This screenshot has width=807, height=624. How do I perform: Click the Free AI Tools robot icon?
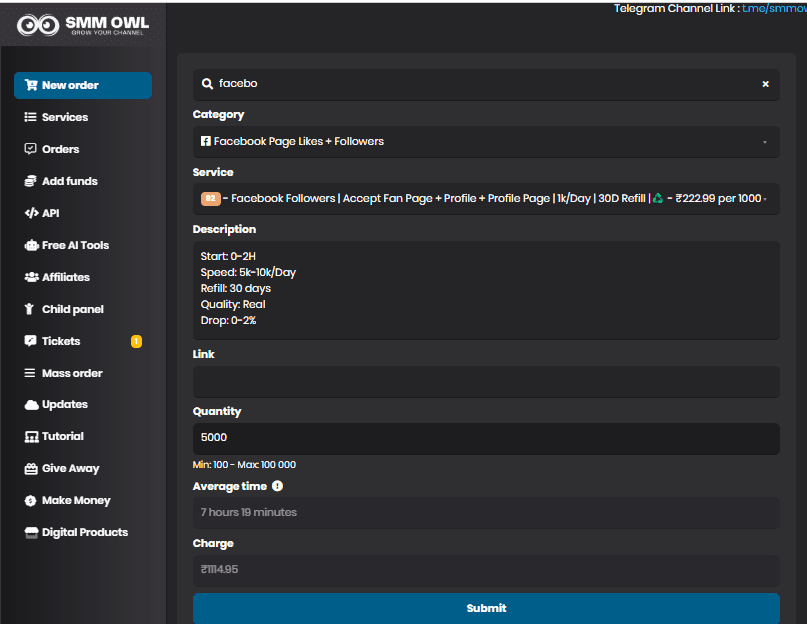click(31, 245)
